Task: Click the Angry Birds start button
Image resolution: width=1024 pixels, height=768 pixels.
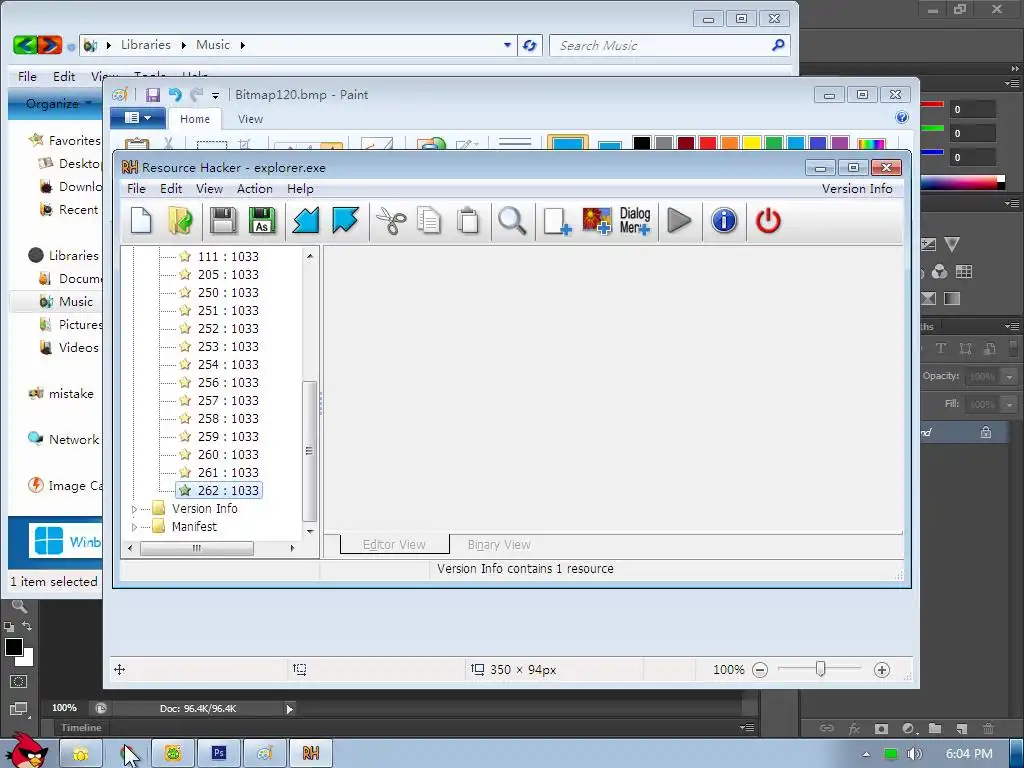Action: pyautogui.click(x=26, y=752)
